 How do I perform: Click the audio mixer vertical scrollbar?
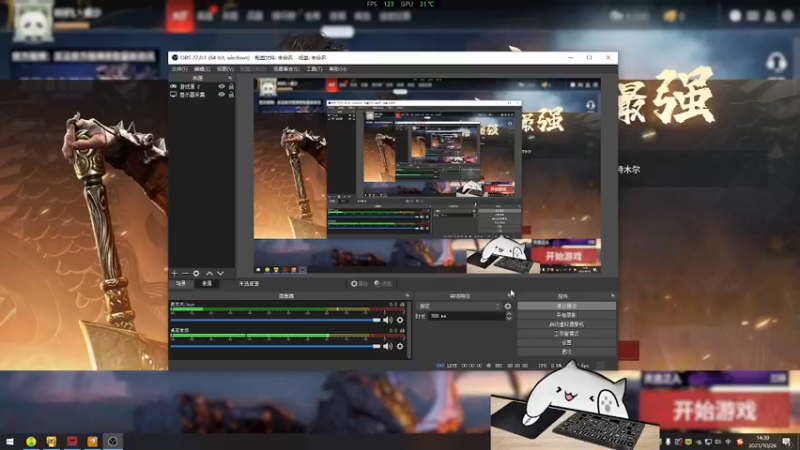click(x=410, y=329)
